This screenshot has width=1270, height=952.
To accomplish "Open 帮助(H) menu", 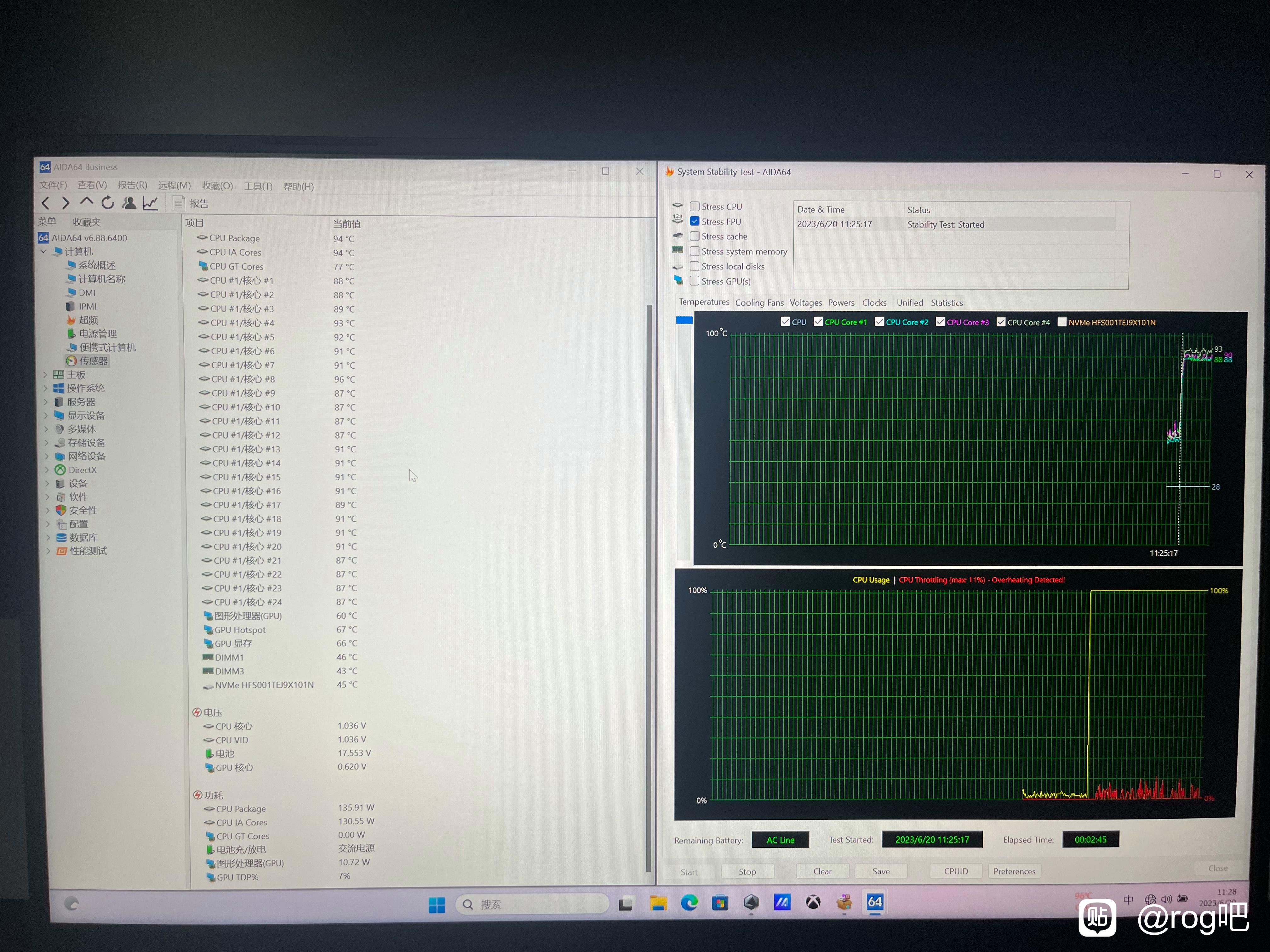I will [x=299, y=186].
